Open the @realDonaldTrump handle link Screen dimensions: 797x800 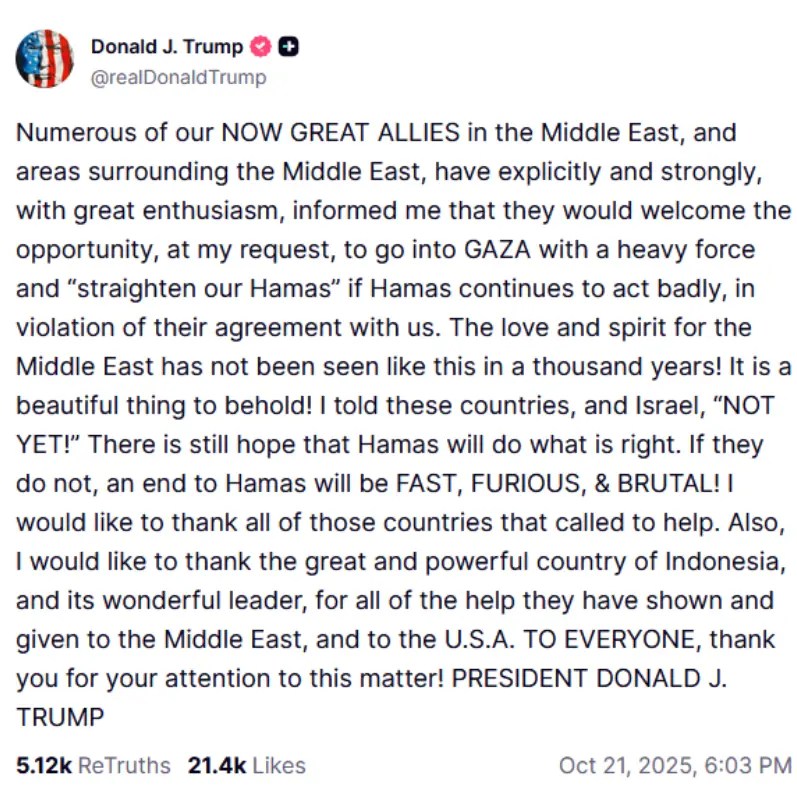[x=179, y=77]
